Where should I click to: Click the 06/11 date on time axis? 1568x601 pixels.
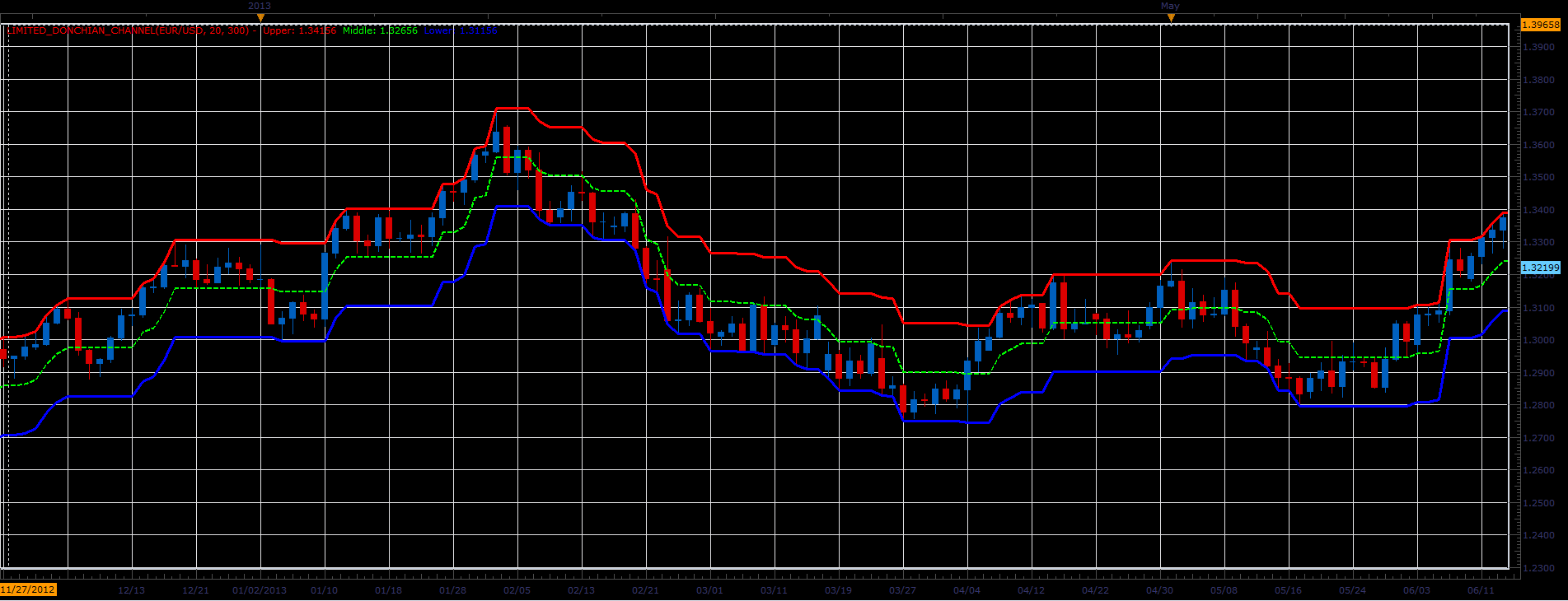(x=1481, y=590)
